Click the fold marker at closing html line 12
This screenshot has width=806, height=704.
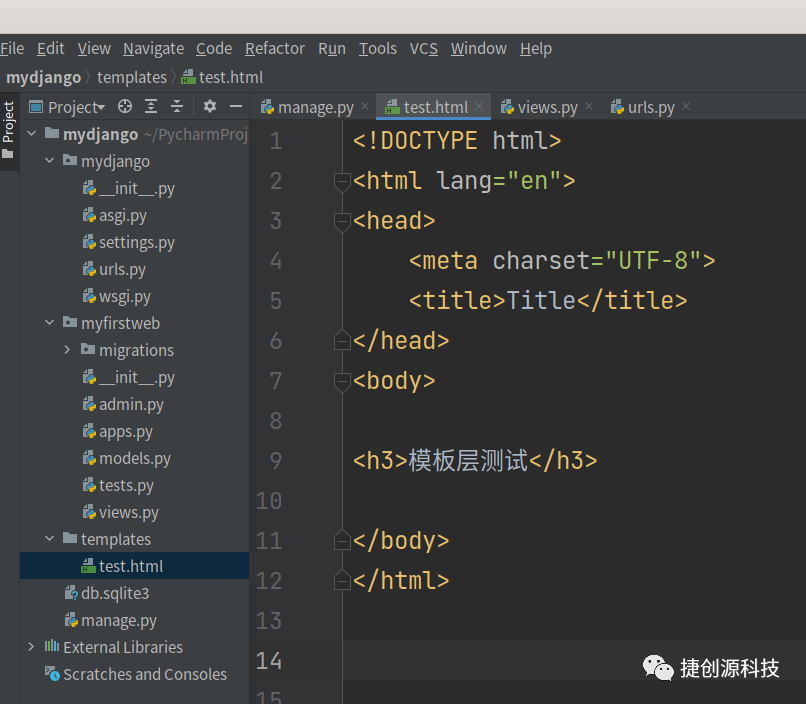[x=342, y=580]
